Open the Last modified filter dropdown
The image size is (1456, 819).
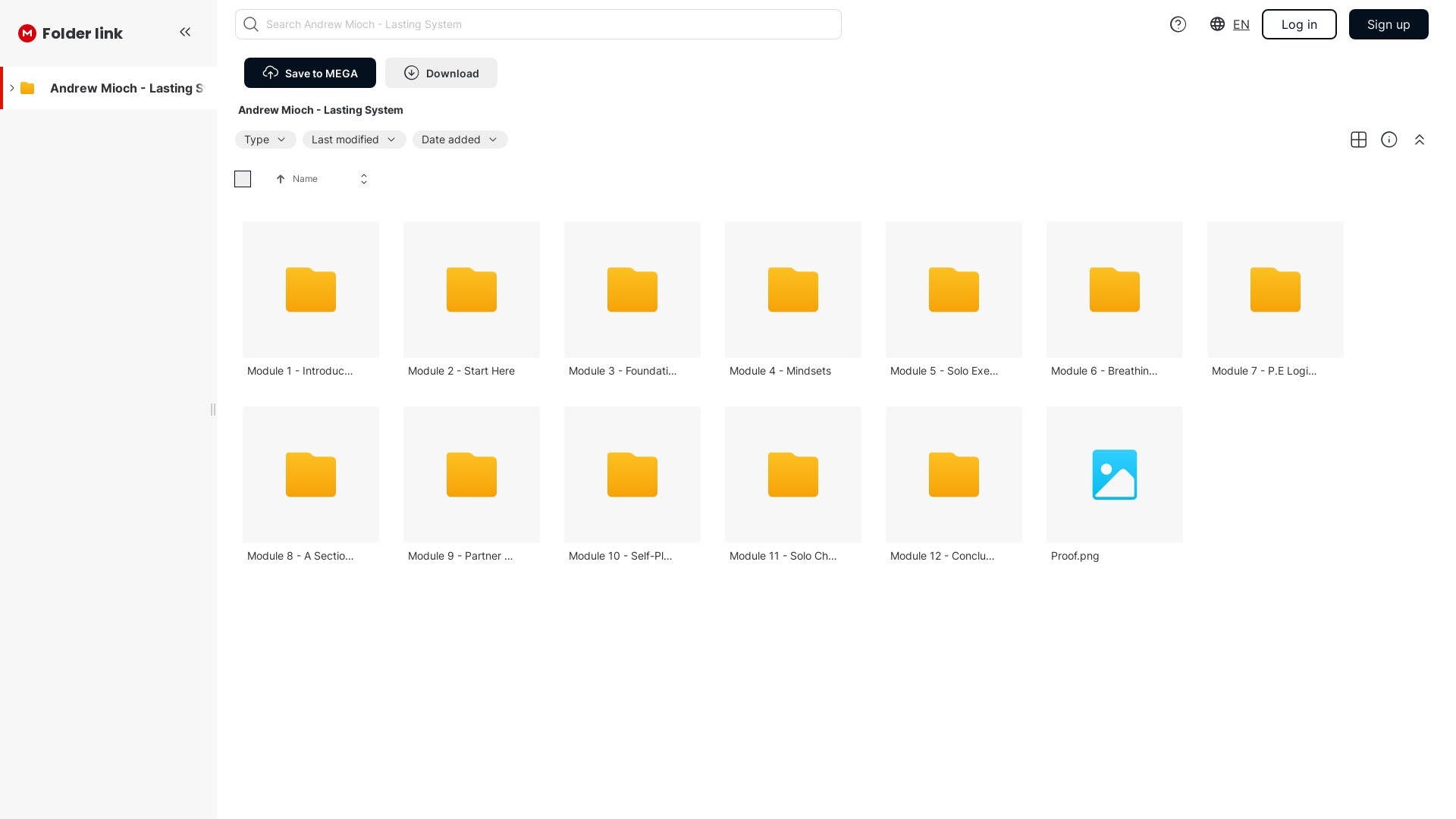pyautogui.click(x=353, y=140)
